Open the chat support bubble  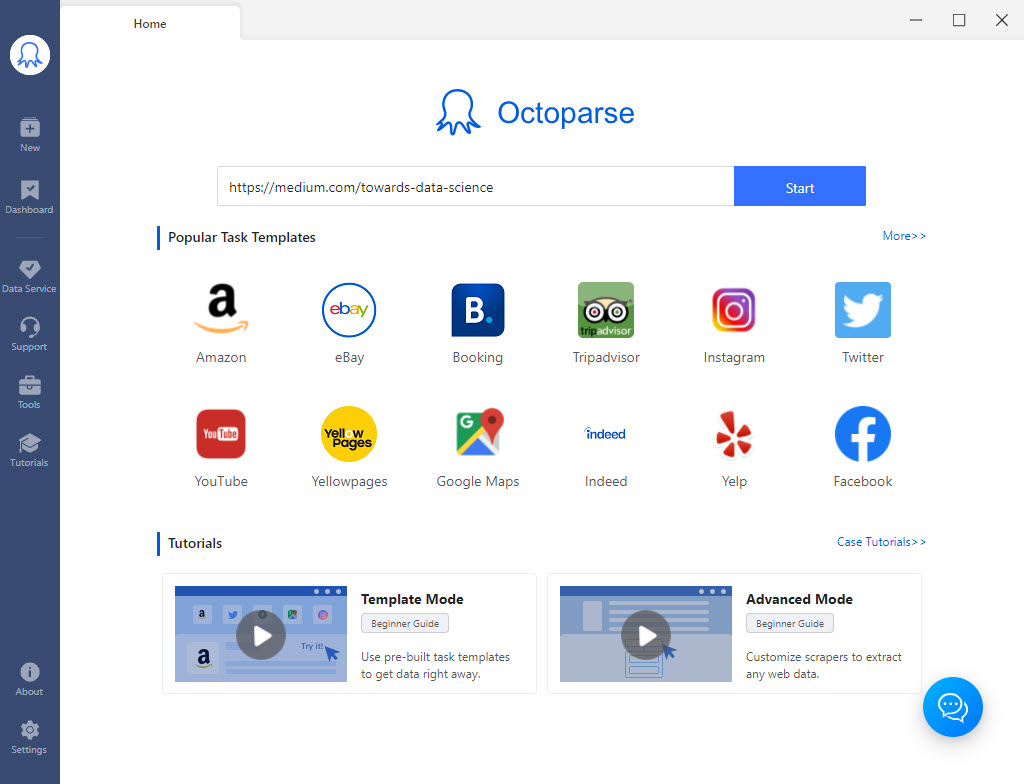pos(952,707)
